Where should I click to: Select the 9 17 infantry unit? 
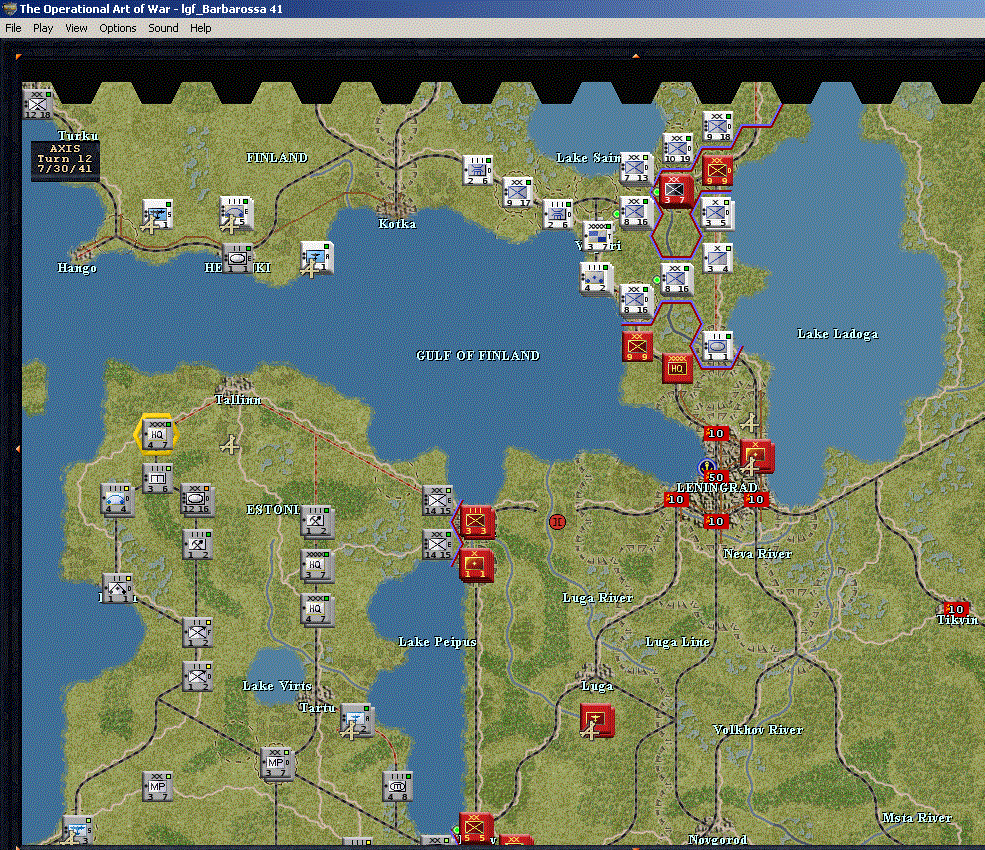click(x=518, y=192)
